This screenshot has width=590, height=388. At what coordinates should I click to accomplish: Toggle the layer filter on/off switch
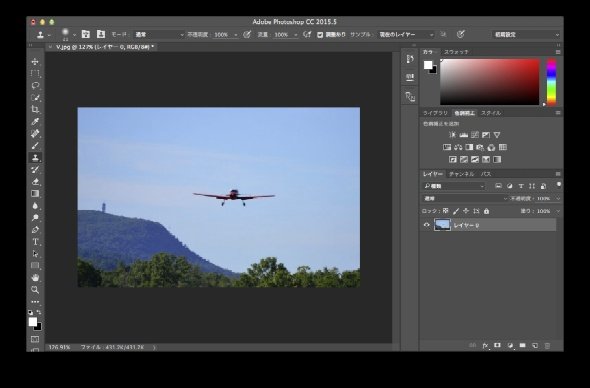pyautogui.click(x=559, y=184)
